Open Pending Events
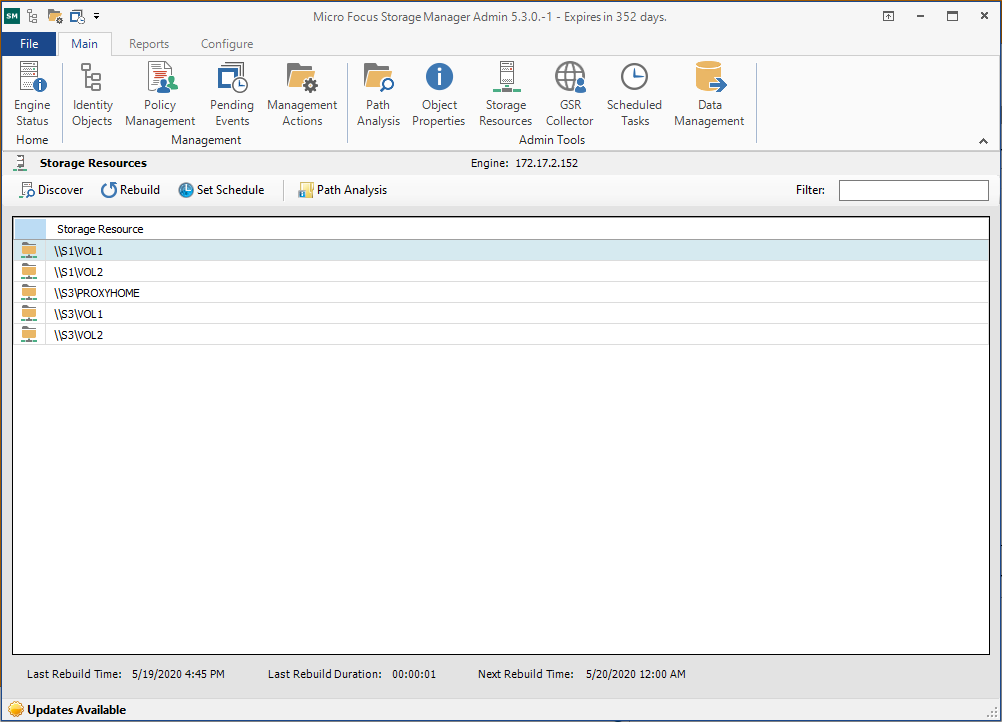Viewport: 1002px width, 722px height. coord(232,94)
